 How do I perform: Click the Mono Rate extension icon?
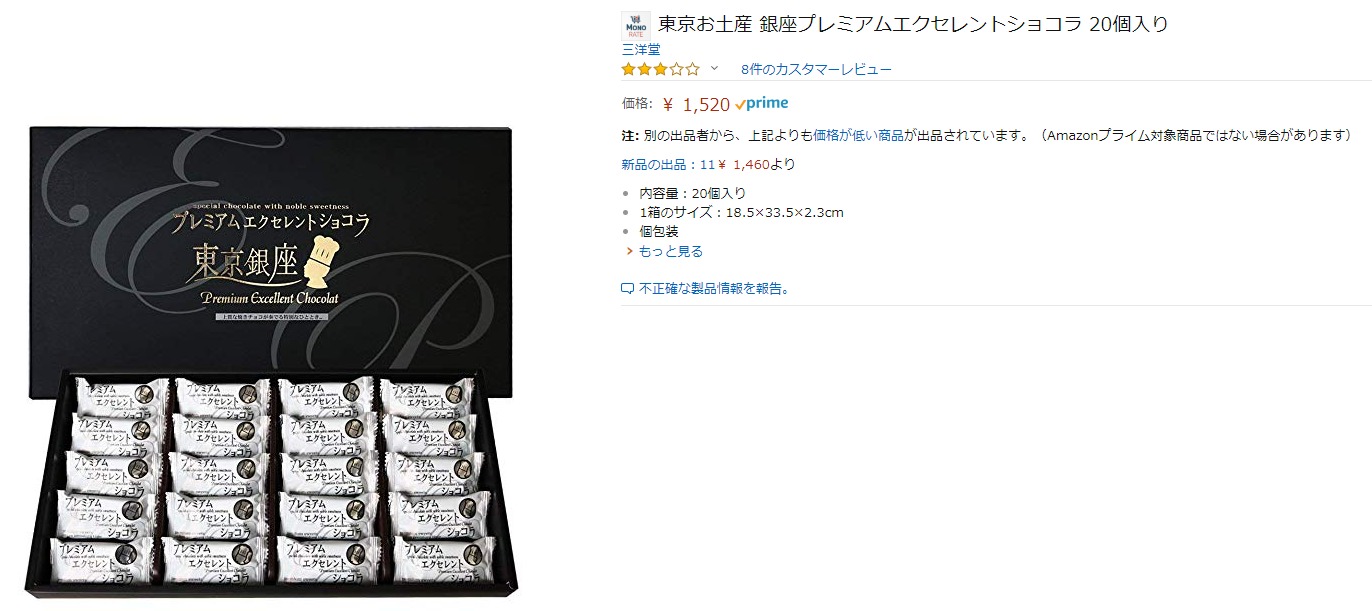point(635,25)
